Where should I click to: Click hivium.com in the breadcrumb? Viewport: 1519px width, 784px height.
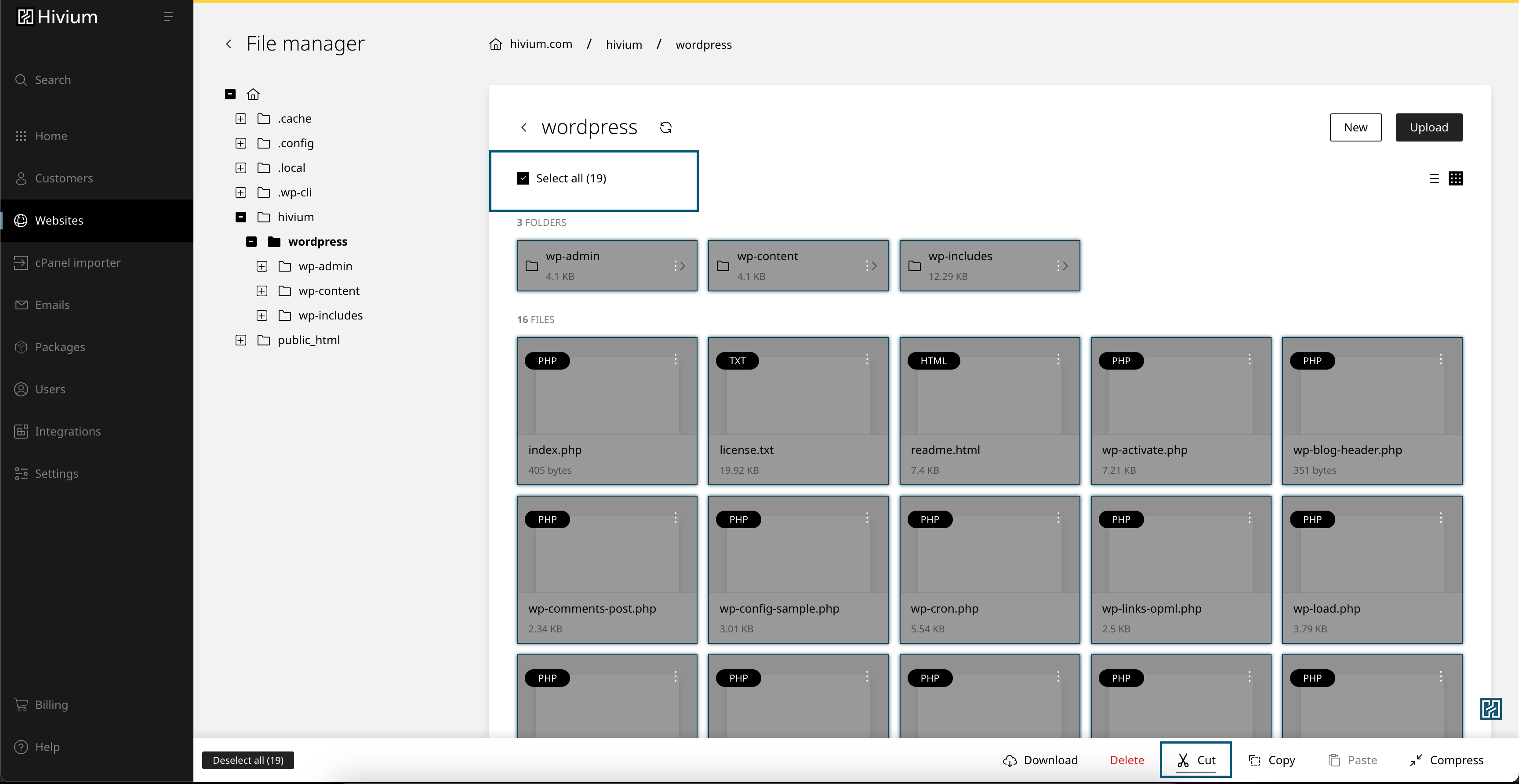point(541,44)
